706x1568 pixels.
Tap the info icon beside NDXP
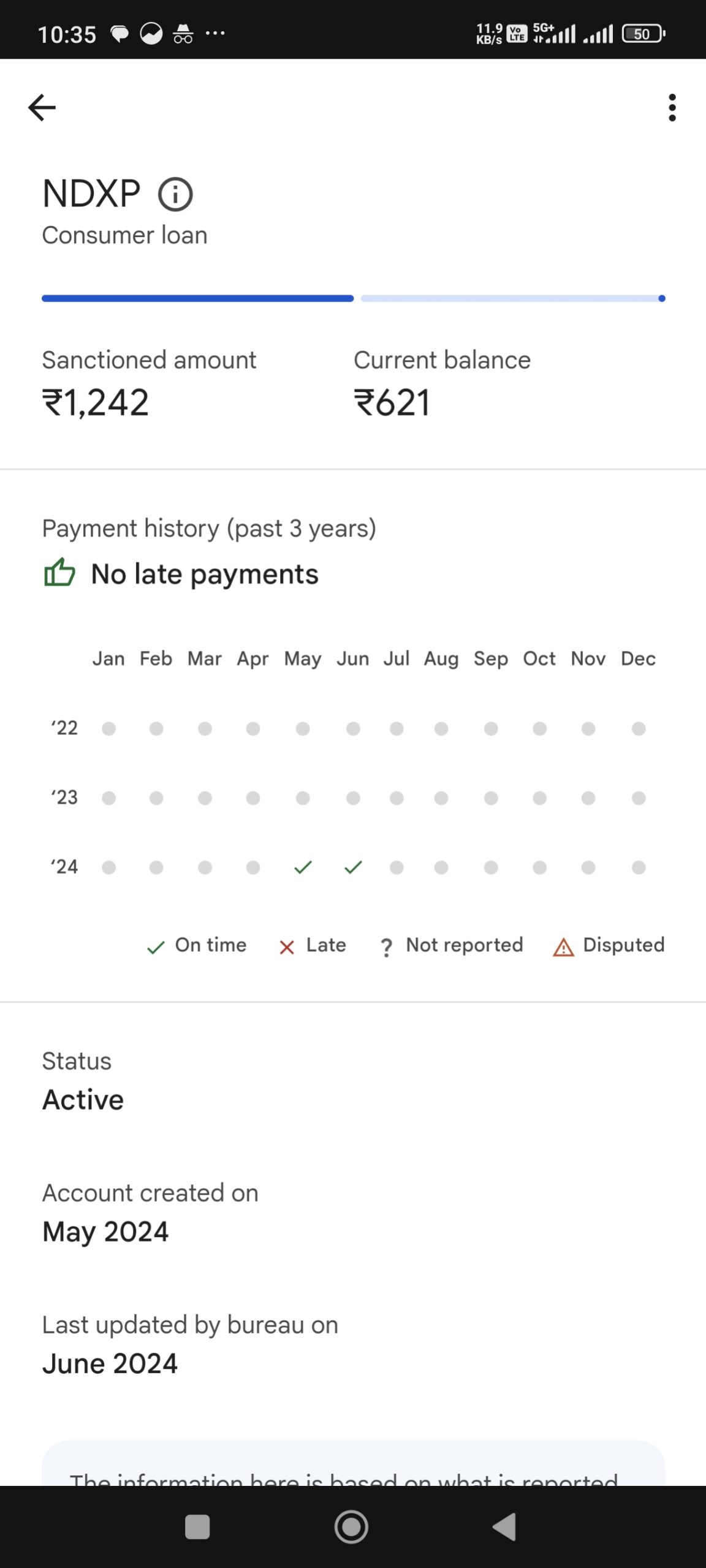[x=175, y=195]
